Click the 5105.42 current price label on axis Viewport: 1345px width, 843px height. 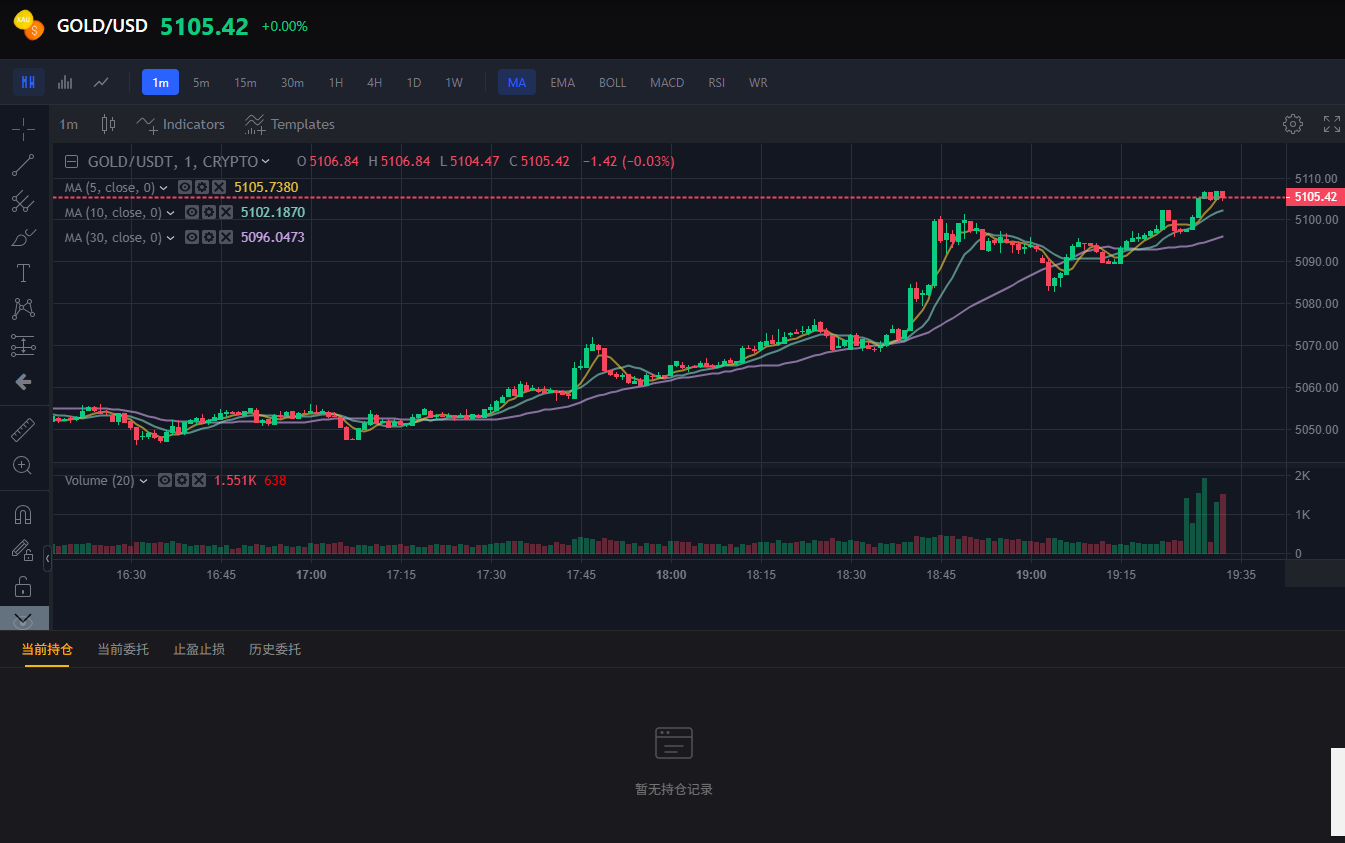coord(1314,197)
